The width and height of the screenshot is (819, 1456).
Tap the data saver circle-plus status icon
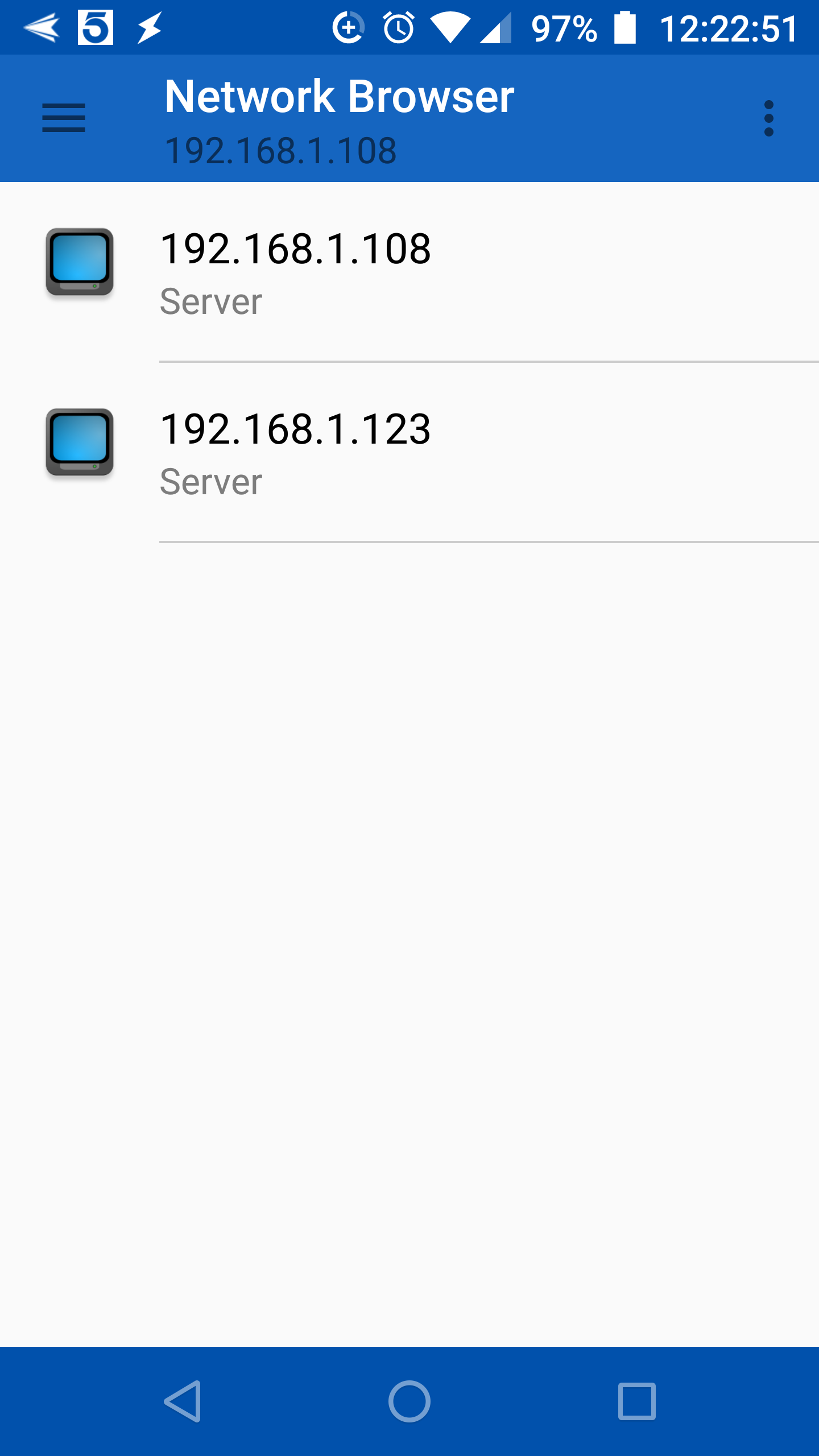point(348,27)
